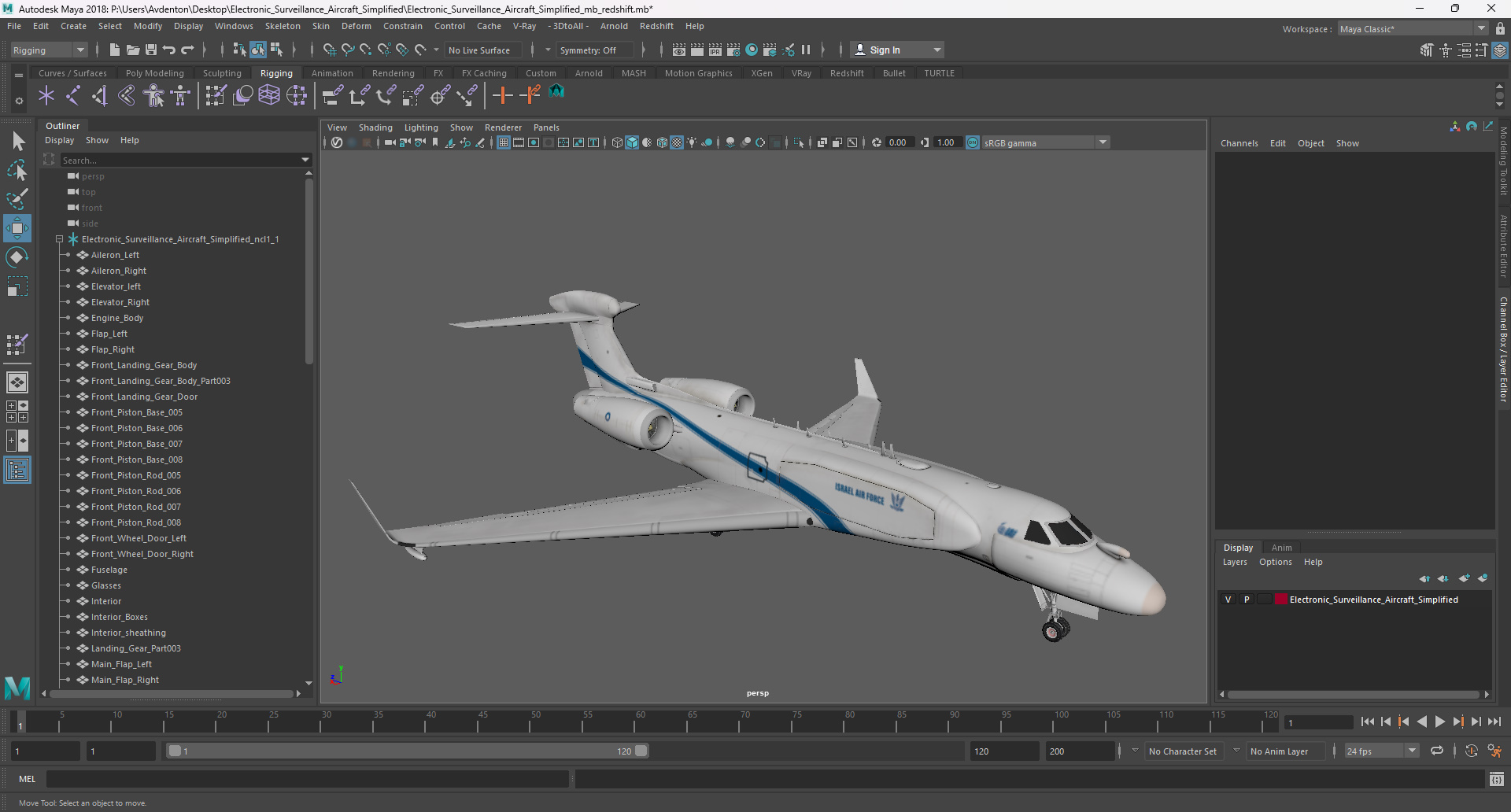Image resolution: width=1511 pixels, height=812 pixels.
Task: Click the Cluster deformer shelf icon
Action: 296,96
